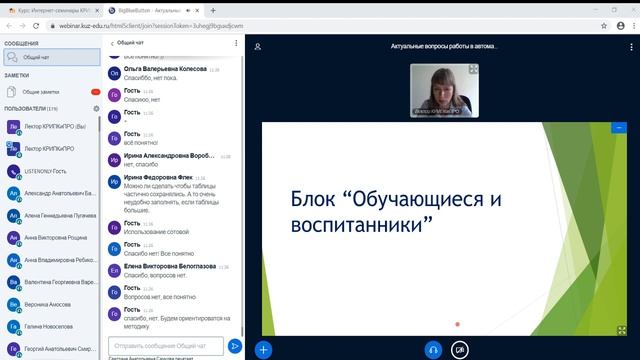This screenshot has width=640, height=360.
Task: Reload the webinar page
Action: (x=36, y=26)
